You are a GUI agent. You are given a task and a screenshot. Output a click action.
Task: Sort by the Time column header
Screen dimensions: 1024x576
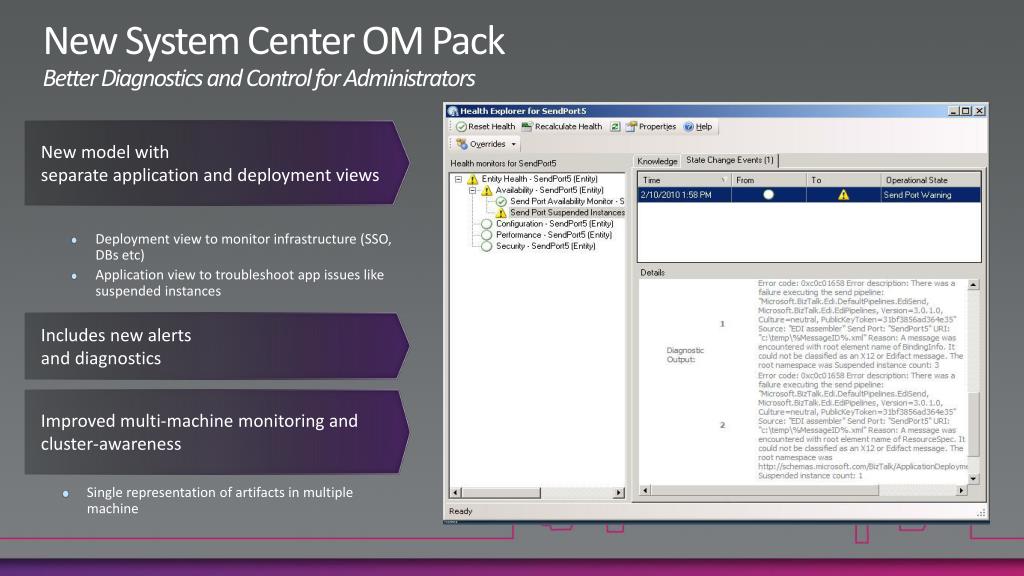pos(684,180)
